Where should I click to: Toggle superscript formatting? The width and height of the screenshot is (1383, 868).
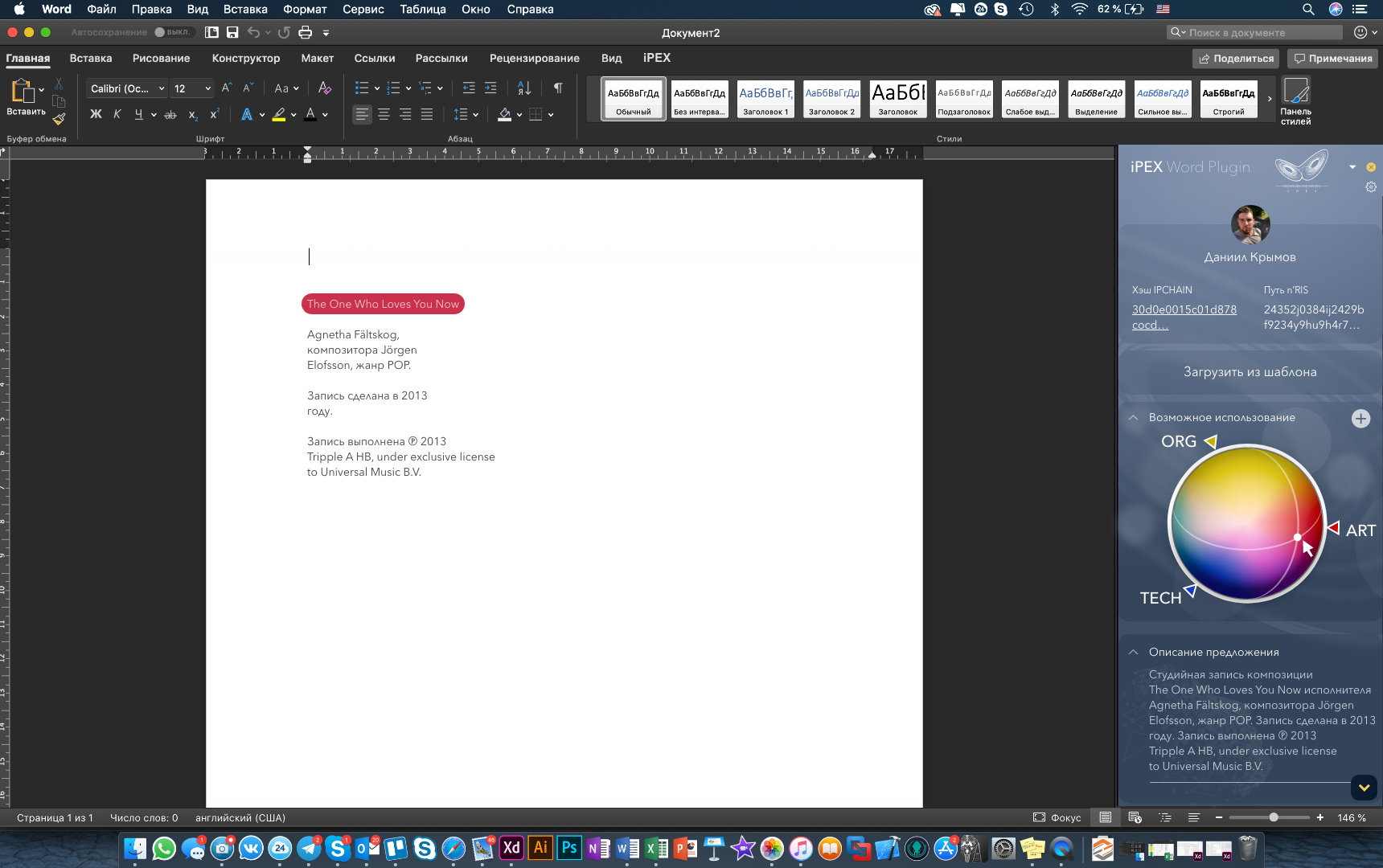215,114
